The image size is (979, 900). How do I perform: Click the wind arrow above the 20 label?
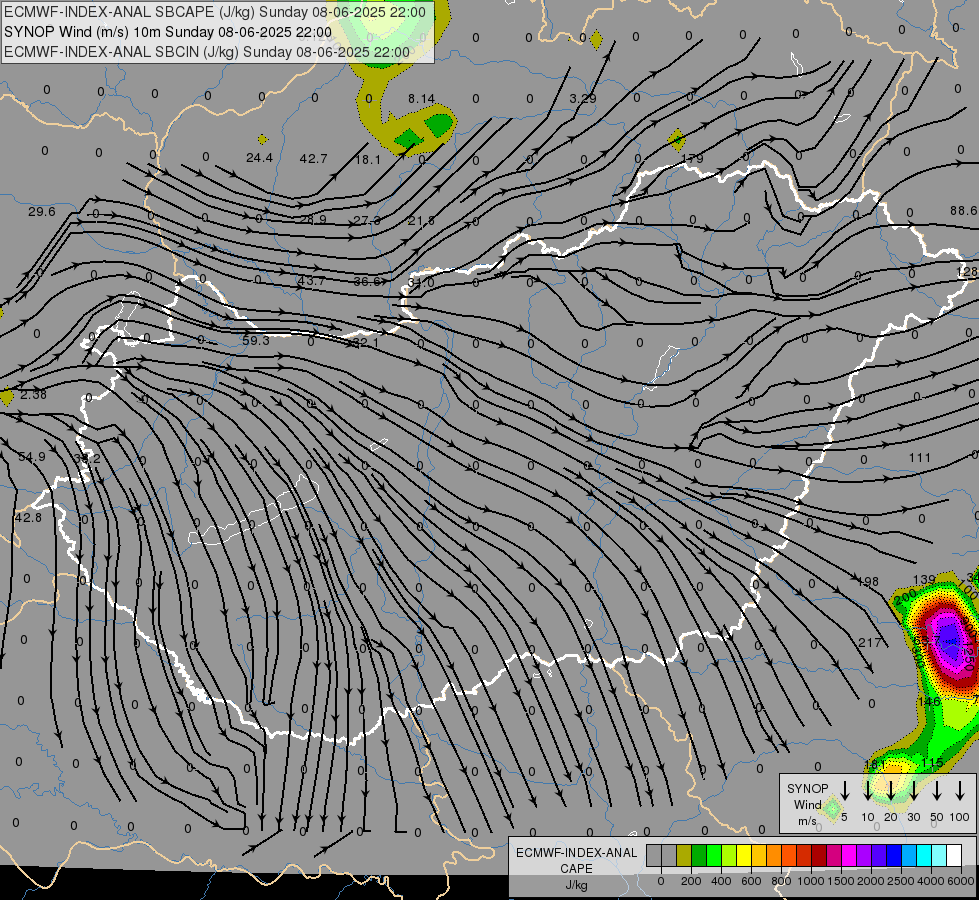tap(891, 790)
